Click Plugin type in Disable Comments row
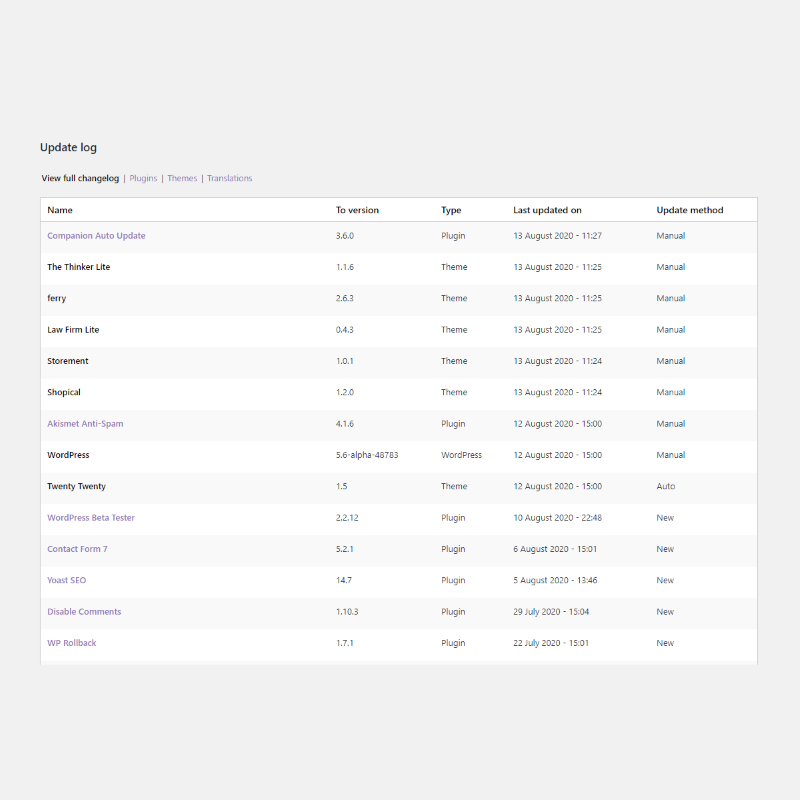The height and width of the screenshot is (800, 800). 453,612
